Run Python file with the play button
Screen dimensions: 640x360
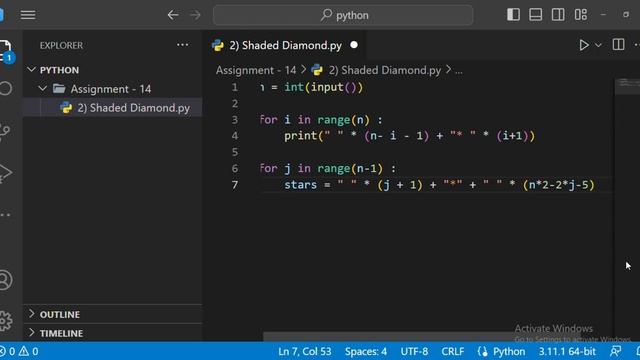[x=584, y=45]
